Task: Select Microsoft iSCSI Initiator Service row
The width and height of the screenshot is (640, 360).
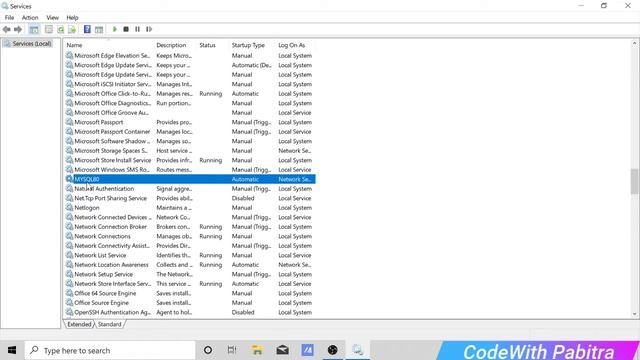Action: point(190,84)
